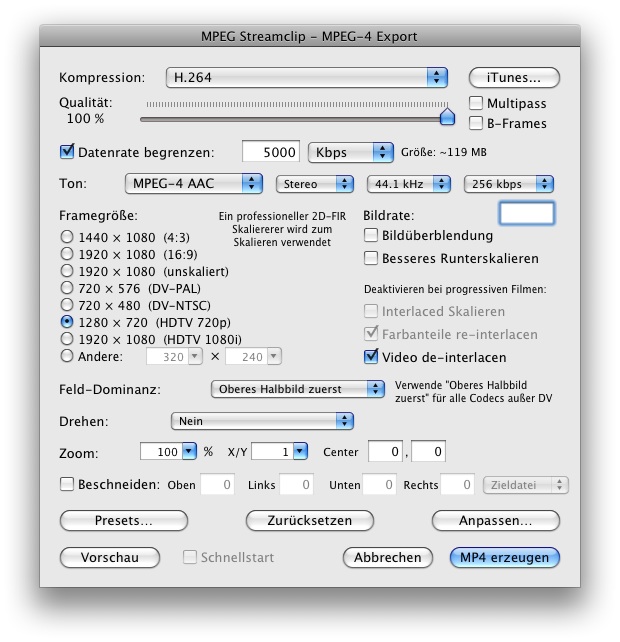Open the Kbps unit dropdown

click(x=350, y=152)
